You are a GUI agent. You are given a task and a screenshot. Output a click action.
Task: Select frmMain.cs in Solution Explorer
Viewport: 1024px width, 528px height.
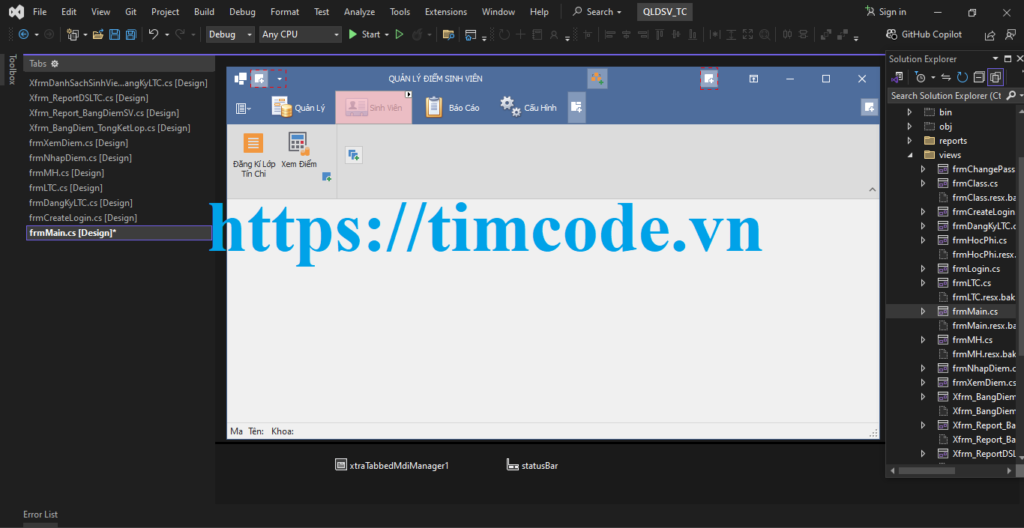click(x=974, y=311)
